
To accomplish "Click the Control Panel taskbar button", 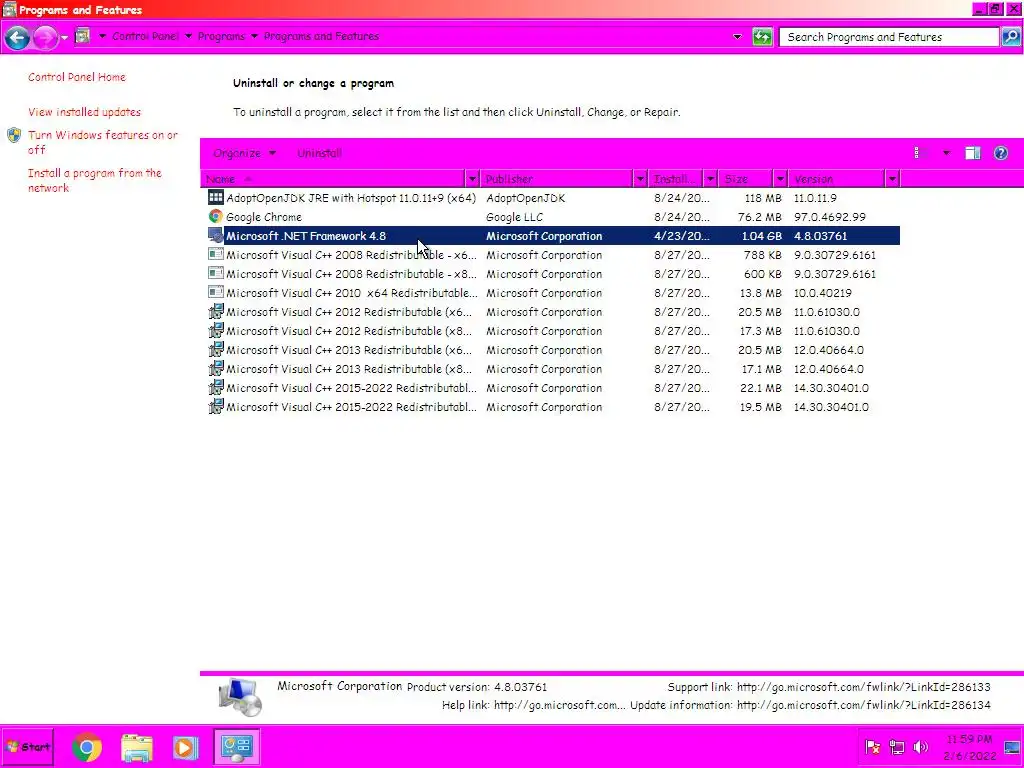I will [236, 746].
